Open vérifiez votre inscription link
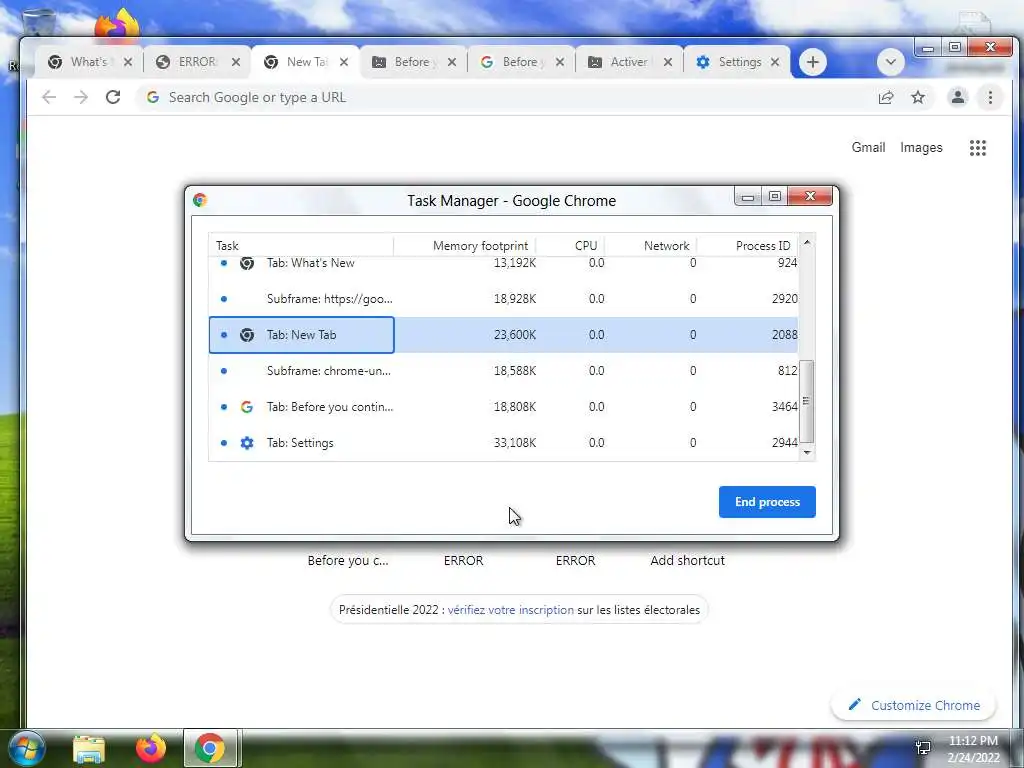This screenshot has width=1024, height=768. [511, 610]
